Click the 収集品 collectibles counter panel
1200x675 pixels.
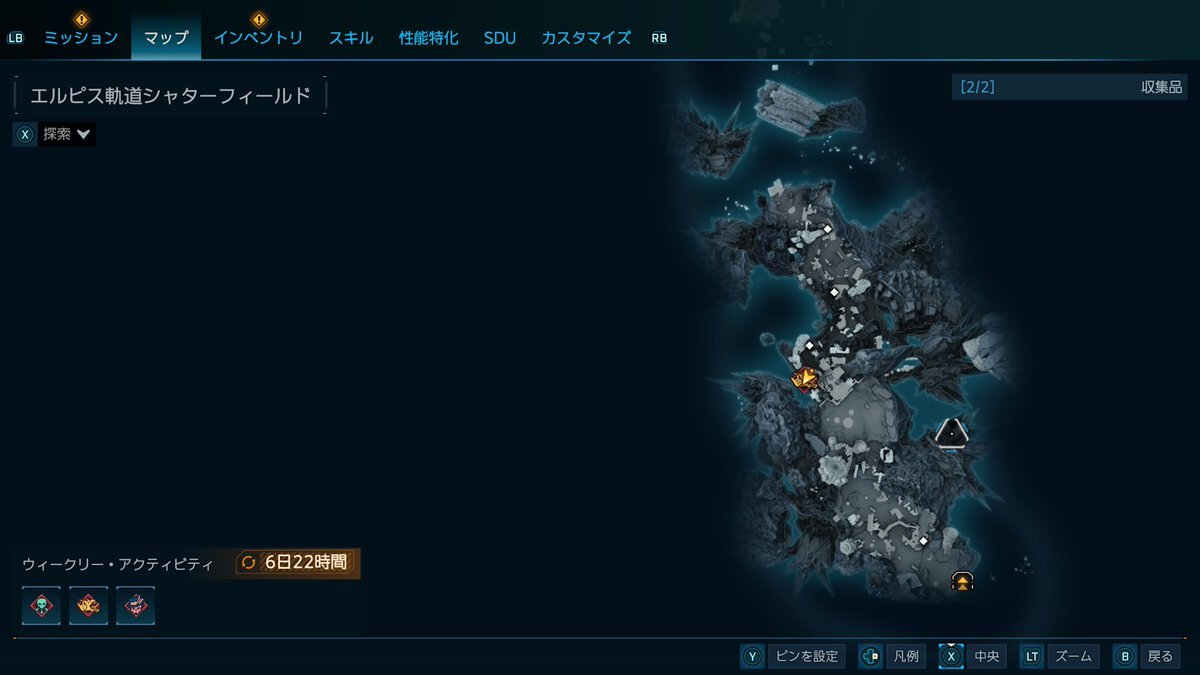[x=1069, y=87]
